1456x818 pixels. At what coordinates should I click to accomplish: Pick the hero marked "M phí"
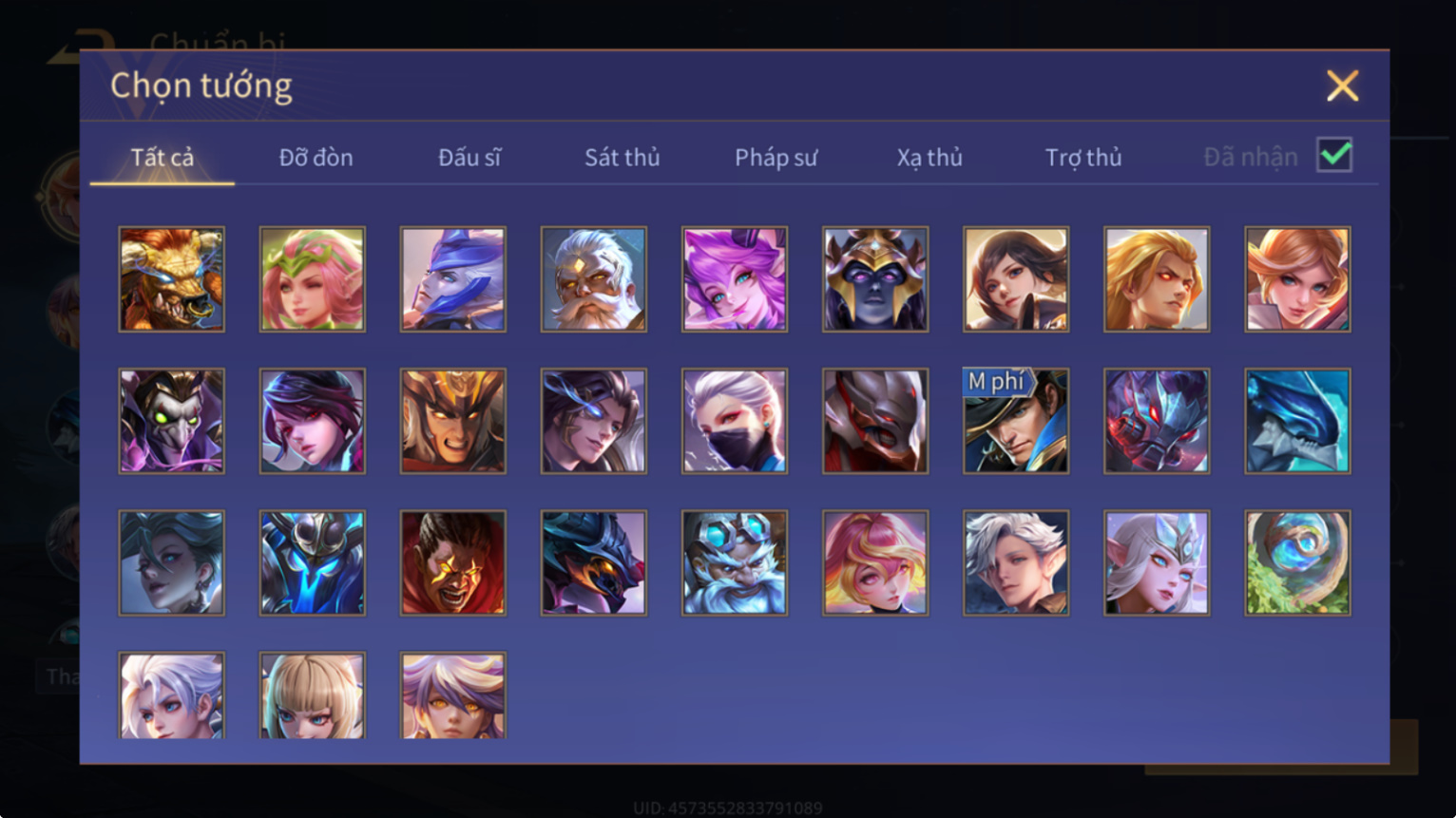pyautogui.click(x=1015, y=421)
